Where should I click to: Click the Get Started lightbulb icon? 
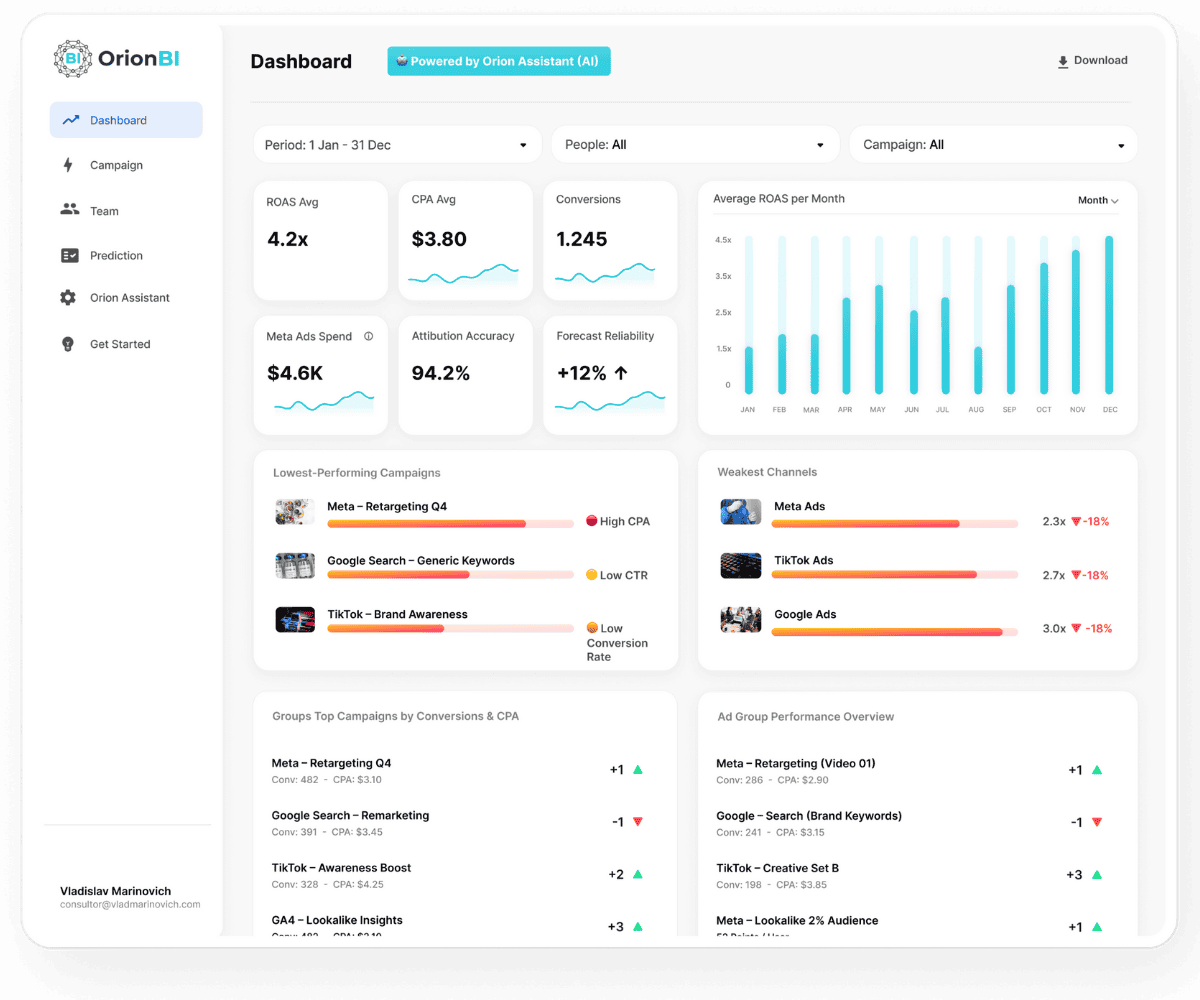(x=68, y=344)
